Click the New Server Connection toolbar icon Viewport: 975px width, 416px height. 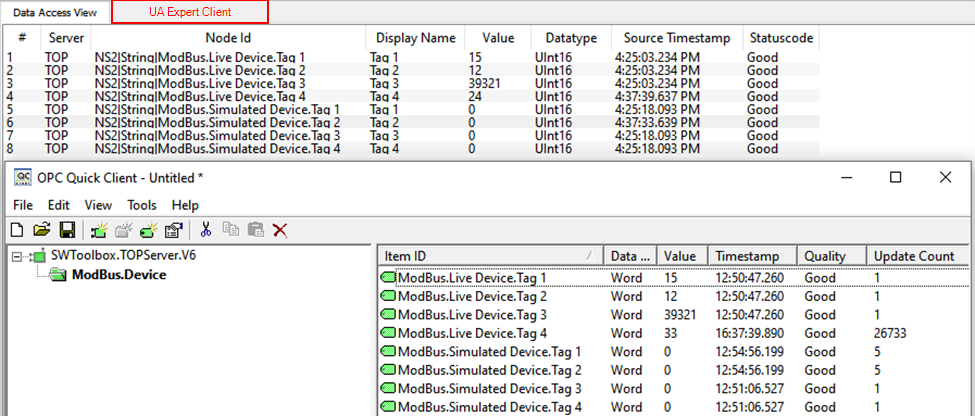coord(99,230)
